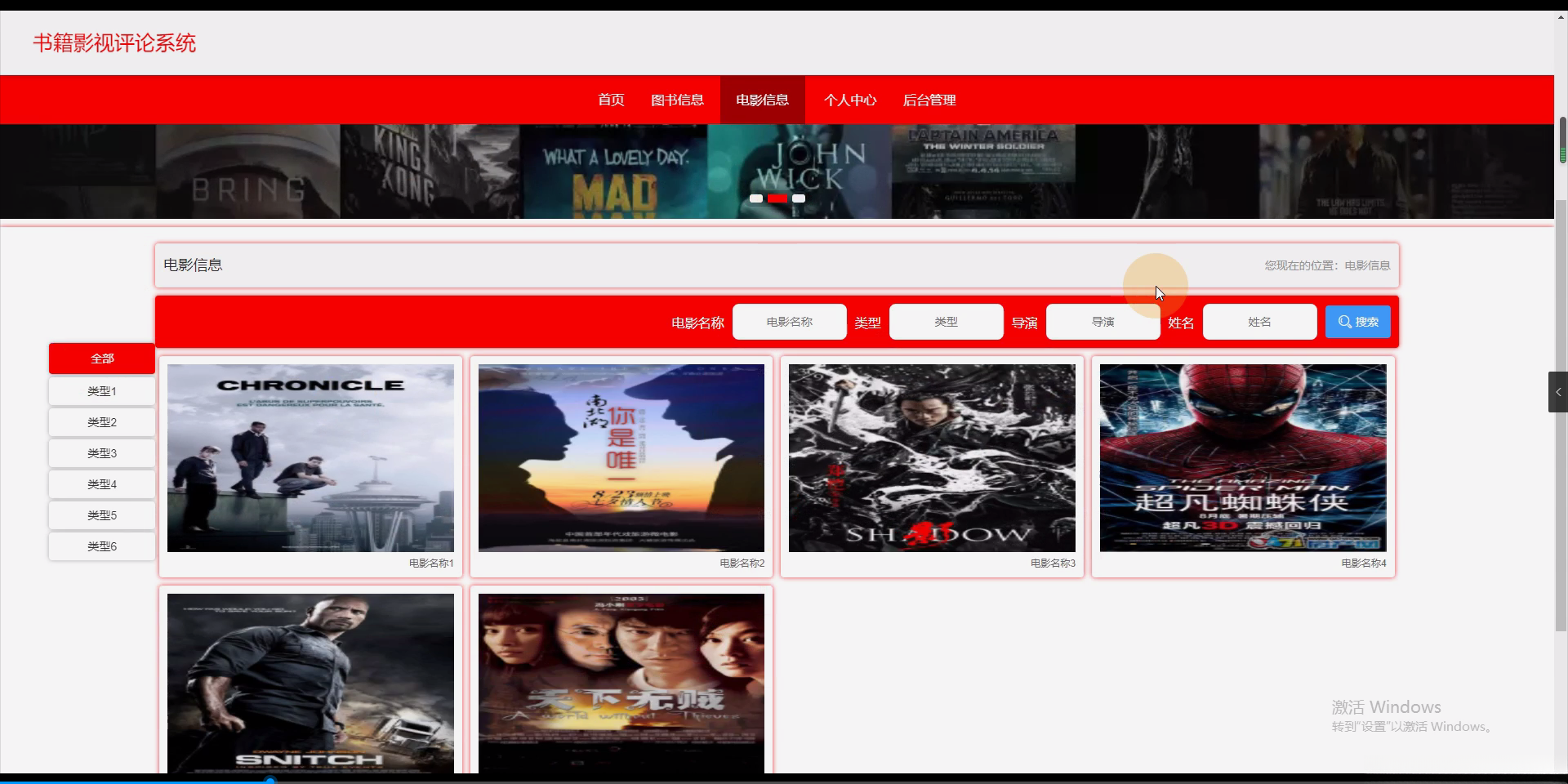This screenshot has width=1568, height=784.
Task: Open the 你是唯一 sunset silhouette poster
Action: point(621,458)
